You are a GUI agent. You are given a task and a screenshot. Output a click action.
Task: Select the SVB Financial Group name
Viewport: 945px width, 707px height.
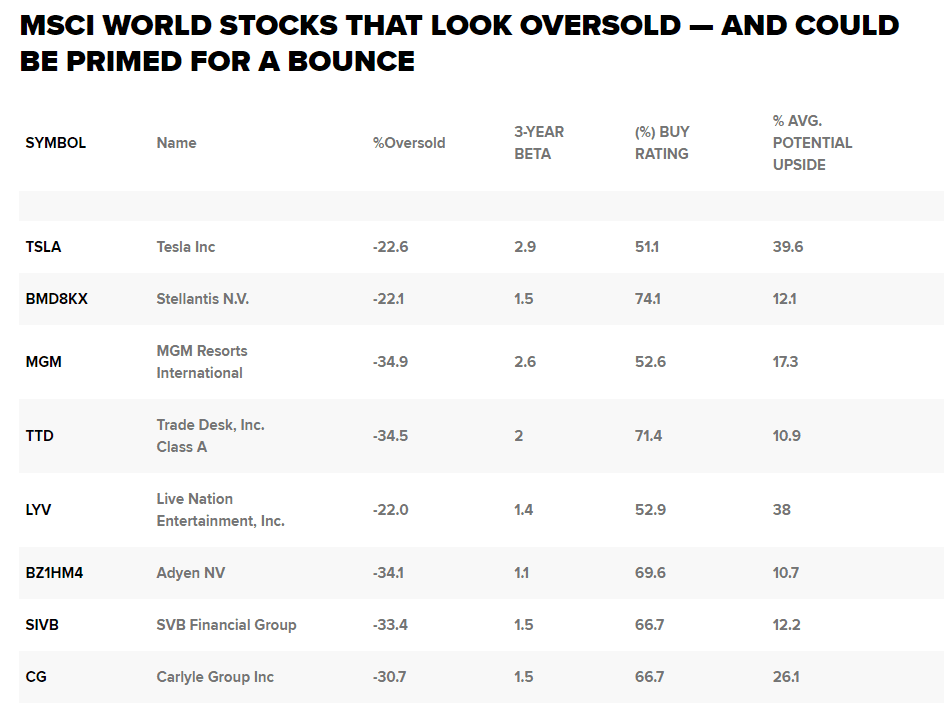click(226, 625)
